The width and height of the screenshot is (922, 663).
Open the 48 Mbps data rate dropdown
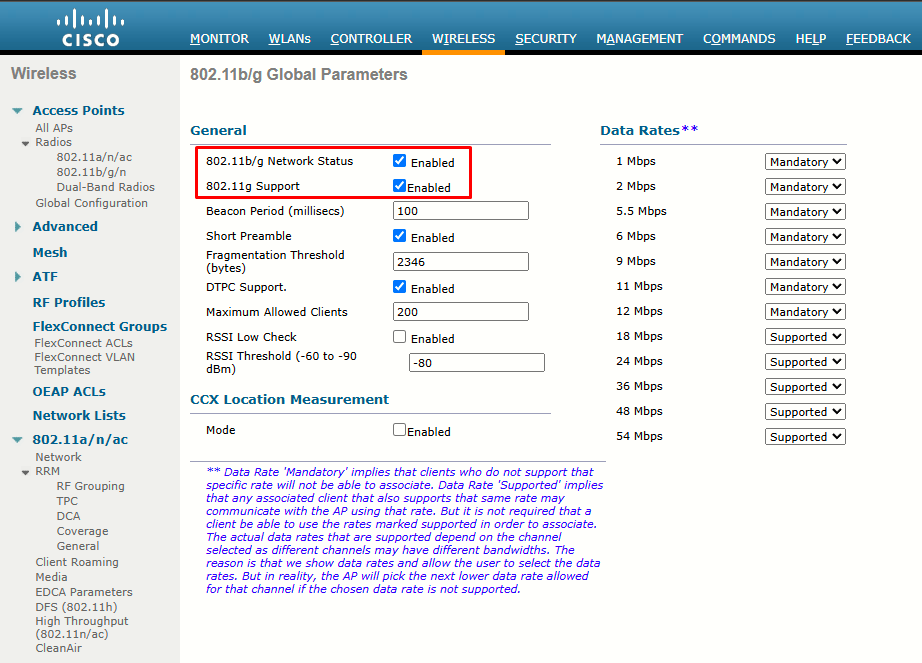[x=805, y=411]
